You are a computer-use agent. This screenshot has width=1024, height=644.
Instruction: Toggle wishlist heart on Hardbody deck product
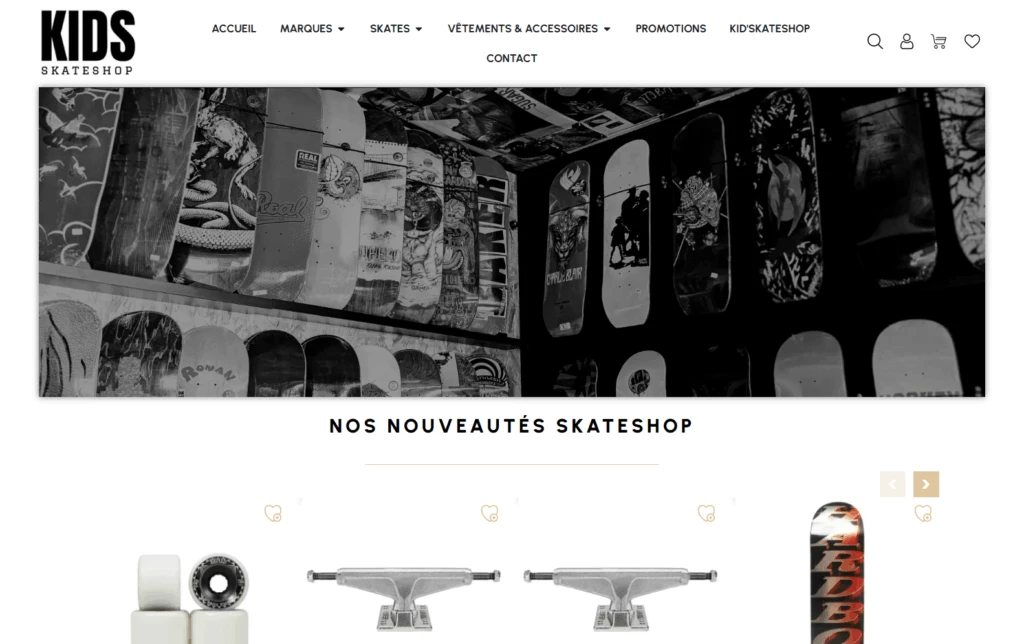923,513
